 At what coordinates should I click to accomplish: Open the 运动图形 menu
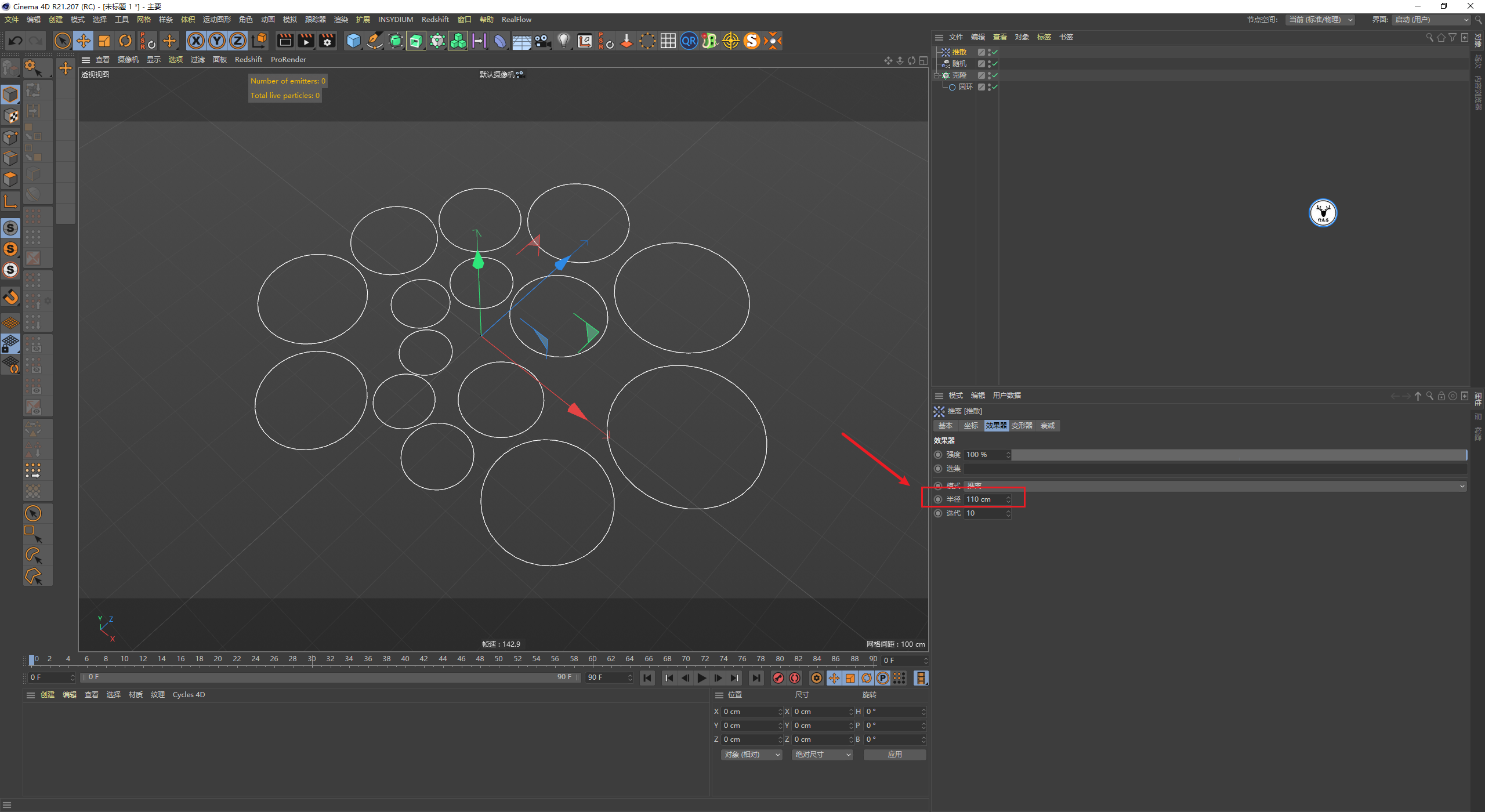[x=216, y=20]
